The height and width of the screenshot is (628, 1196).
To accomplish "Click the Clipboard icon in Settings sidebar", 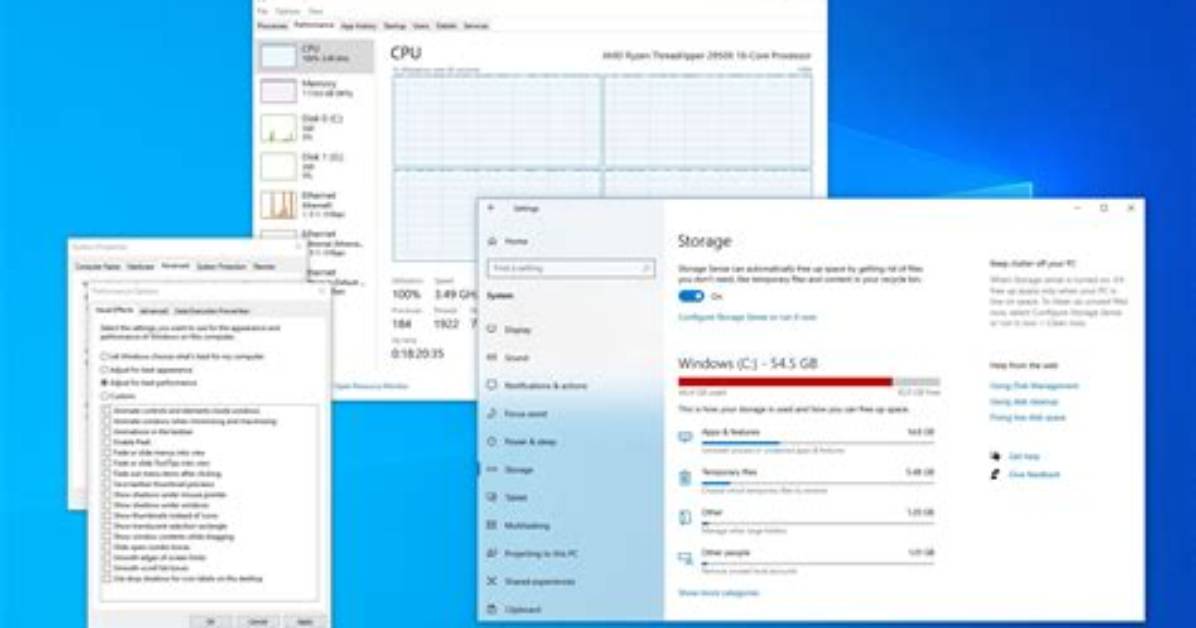I will (x=492, y=609).
